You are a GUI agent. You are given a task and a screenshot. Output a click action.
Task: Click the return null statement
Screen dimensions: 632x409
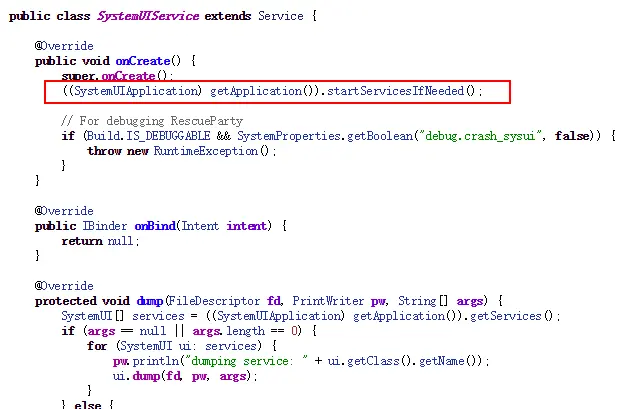tap(100, 241)
